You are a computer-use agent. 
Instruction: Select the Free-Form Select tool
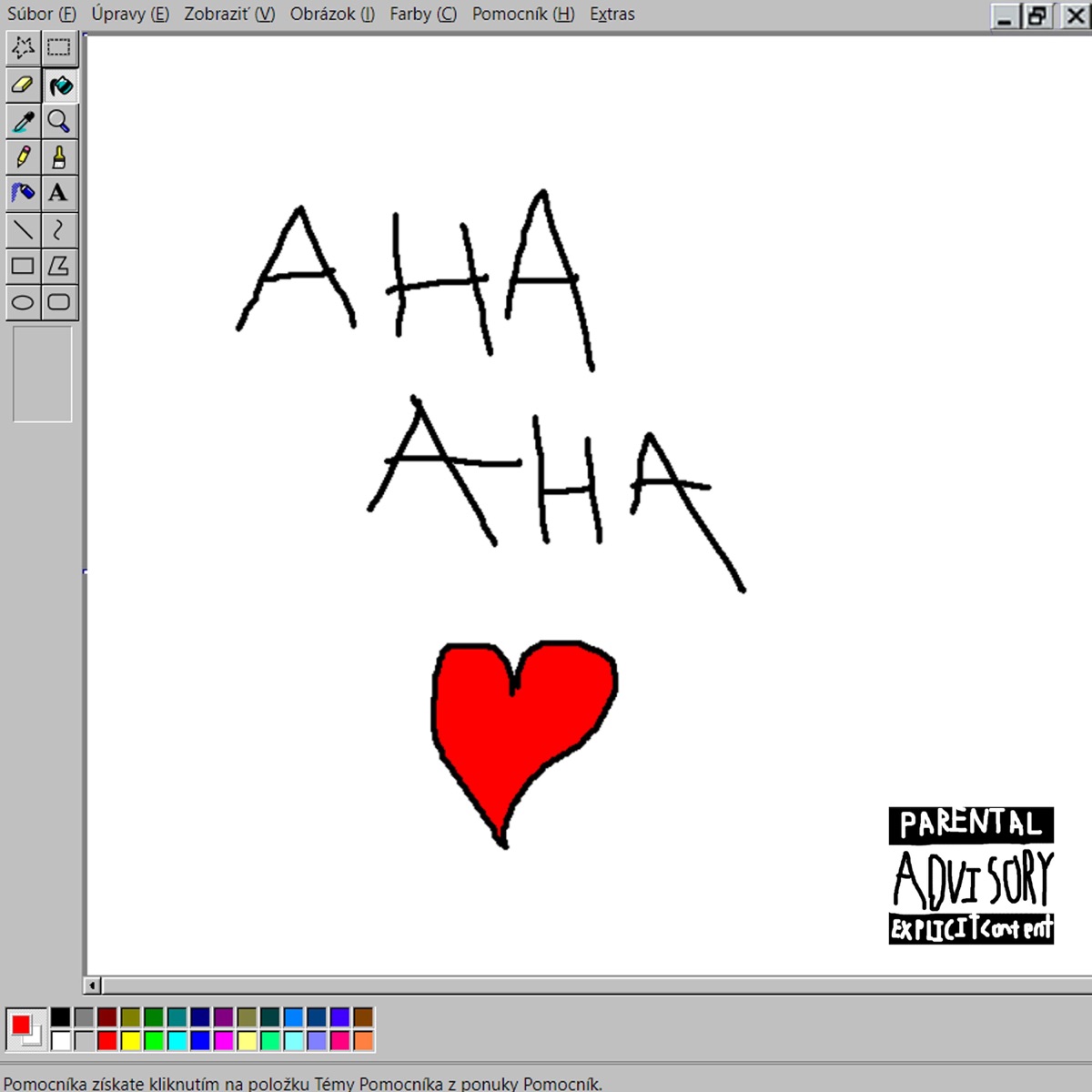pyautogui.click(x=23, y=50)
